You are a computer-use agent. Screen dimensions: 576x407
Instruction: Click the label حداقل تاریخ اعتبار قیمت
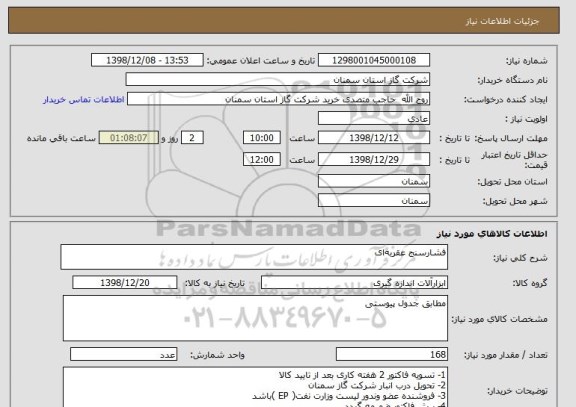point(514,160)
